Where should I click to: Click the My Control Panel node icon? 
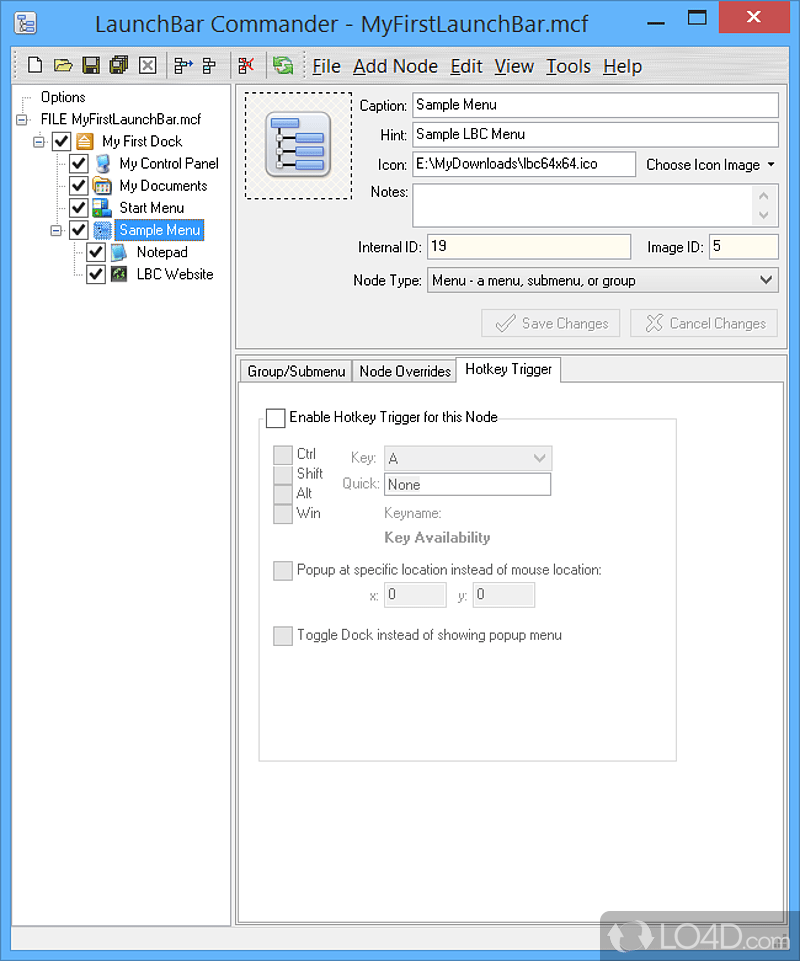(102, 164)
